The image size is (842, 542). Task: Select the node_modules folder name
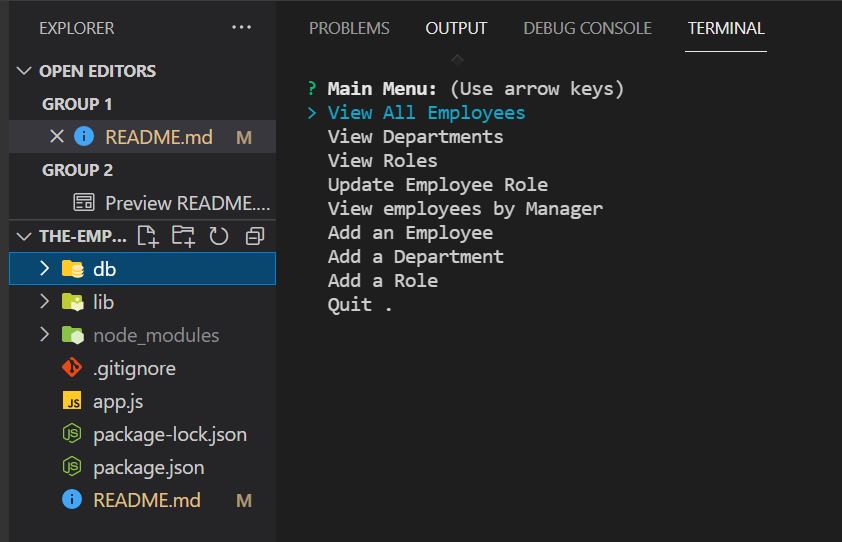pyautogui.click(x=156, y=336)
